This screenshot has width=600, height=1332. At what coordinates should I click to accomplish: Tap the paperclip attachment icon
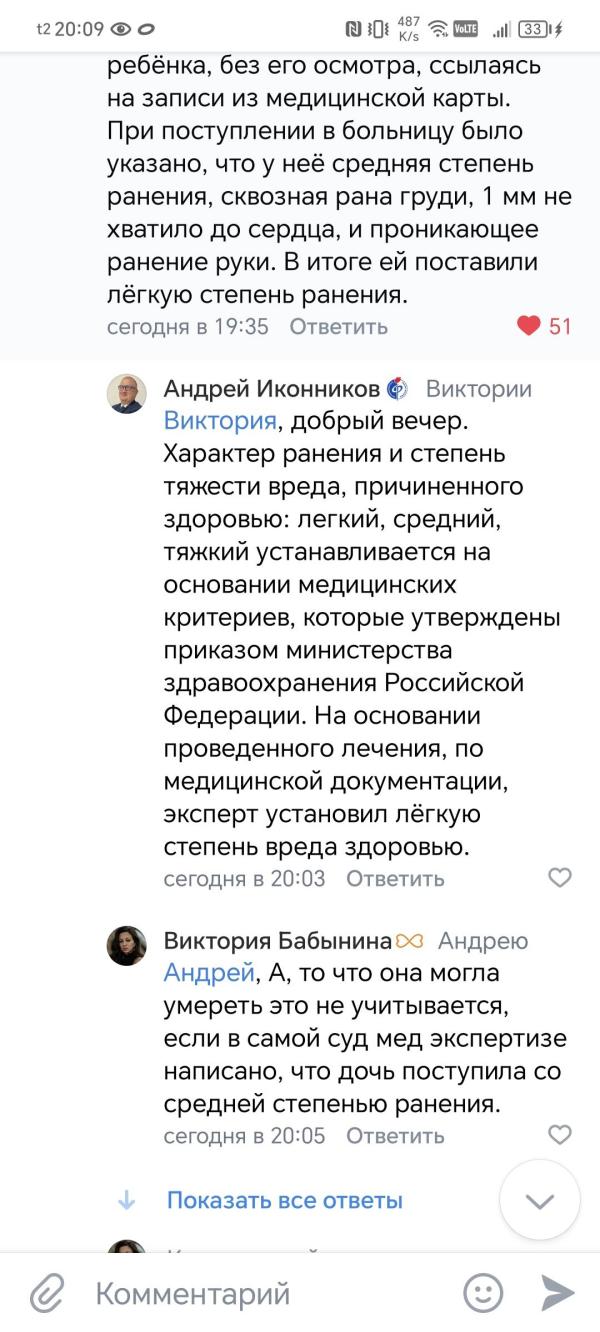click(47, 1294)
